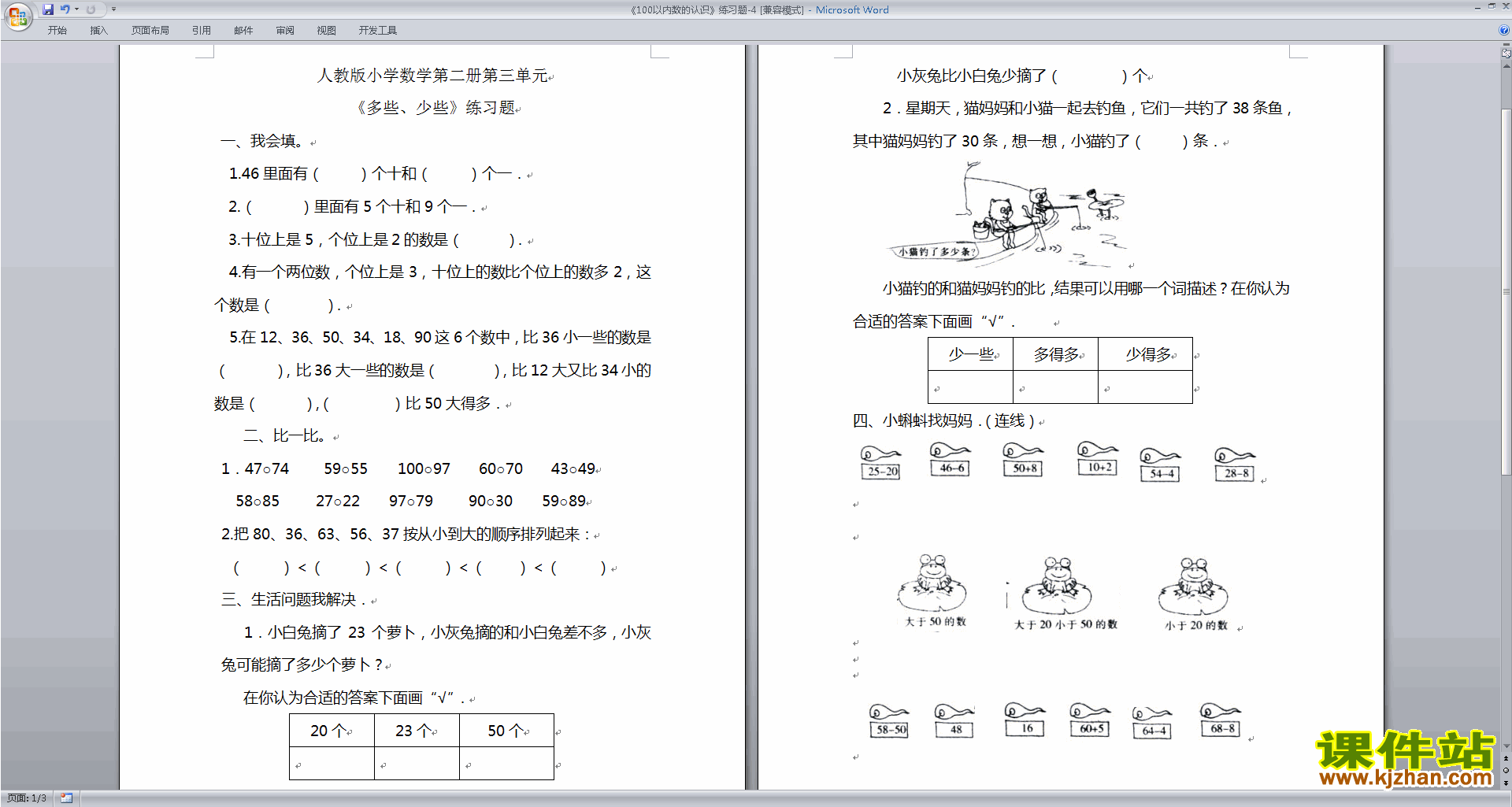Switch to the 页面布局 tab

[x=150, y=31]
